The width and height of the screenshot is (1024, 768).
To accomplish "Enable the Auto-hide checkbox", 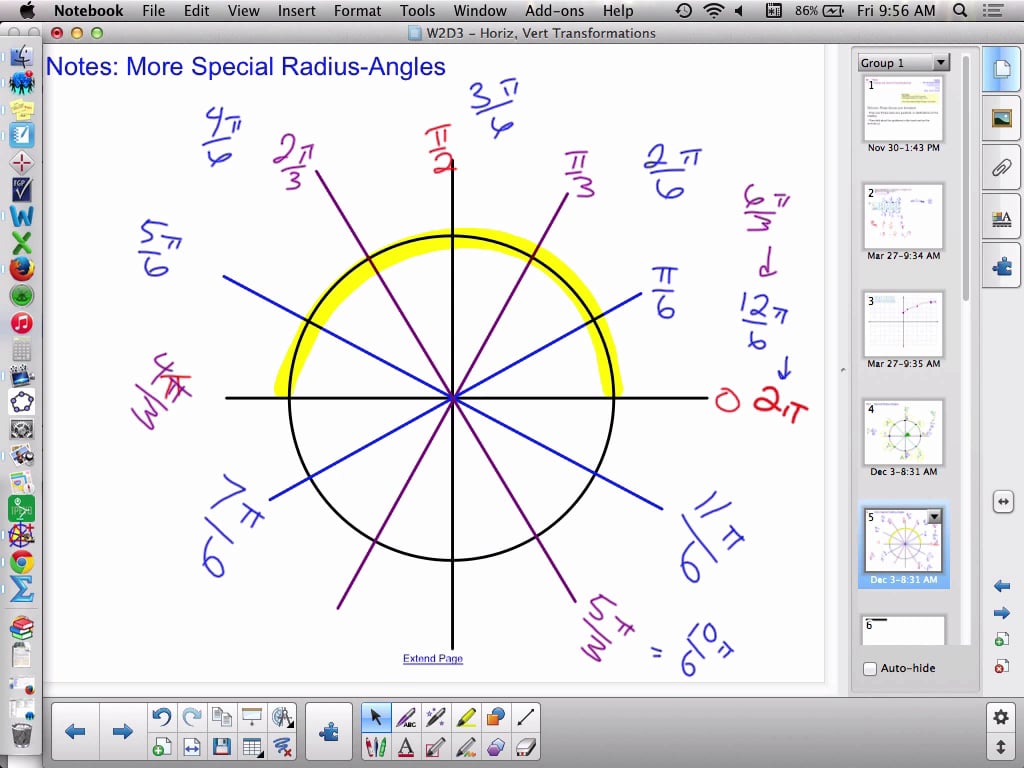I will click(x=870, y=668).
